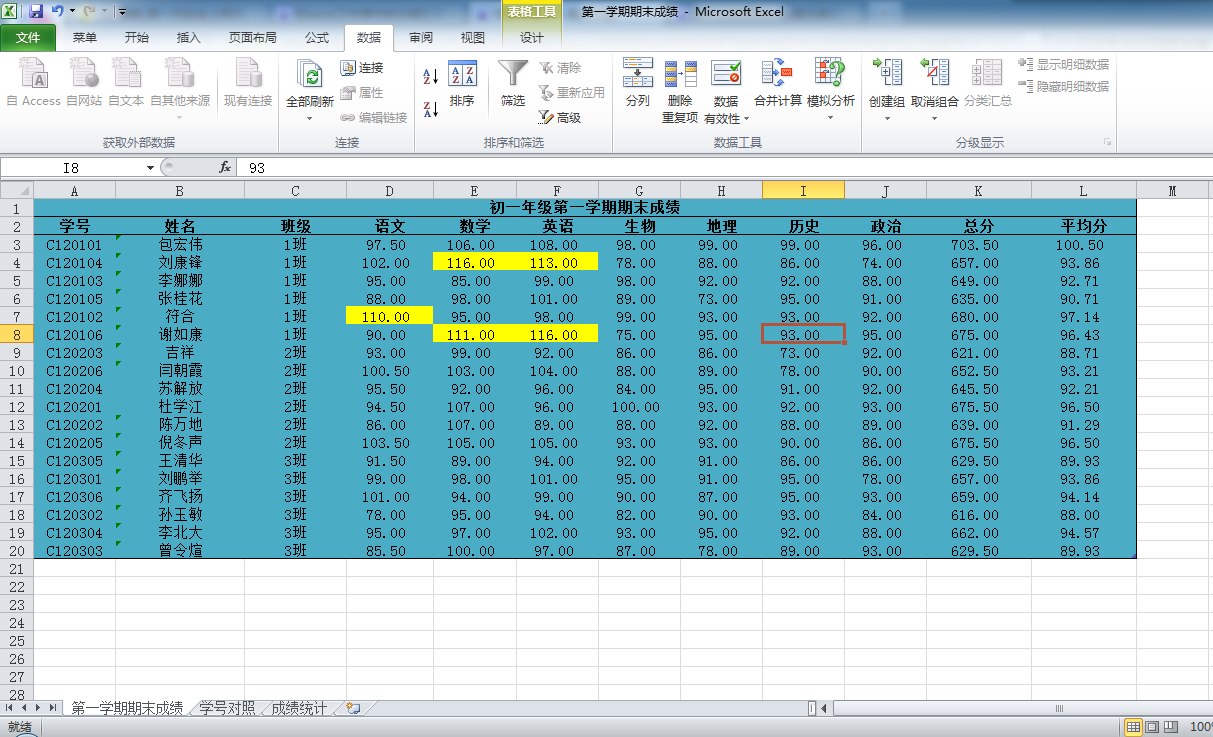This screenshot has width=1213, height=737.
Task: Click What-If Analysis (模拟分析) icon
Action: [830, 74]
